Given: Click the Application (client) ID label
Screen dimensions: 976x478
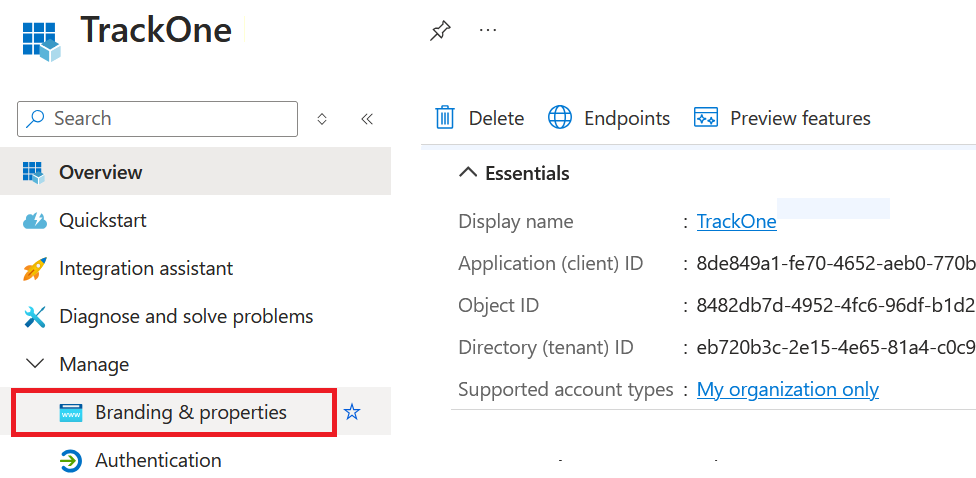Looking at the screenshot, I should coord(551,264).
